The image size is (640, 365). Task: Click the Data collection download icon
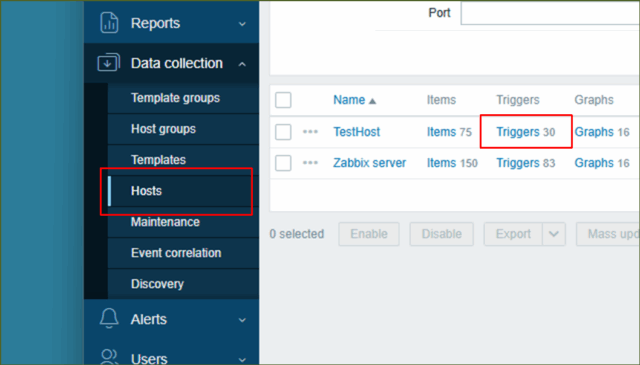(x=109, y=63)
